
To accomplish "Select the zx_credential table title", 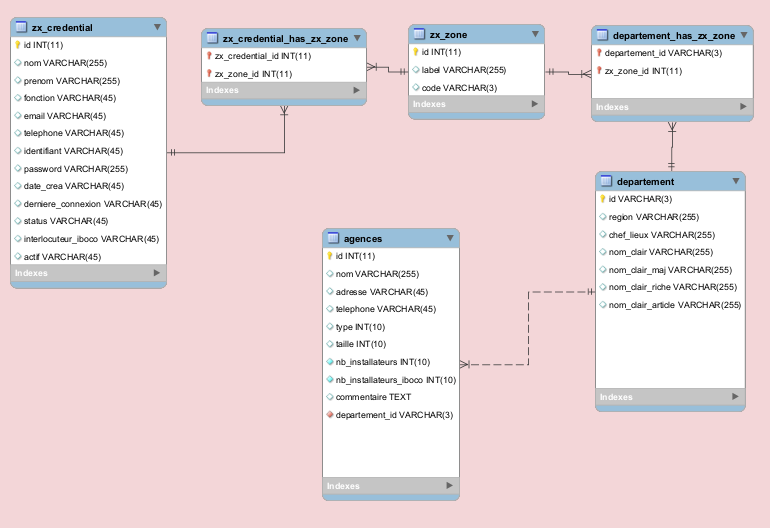I will 62,28.
